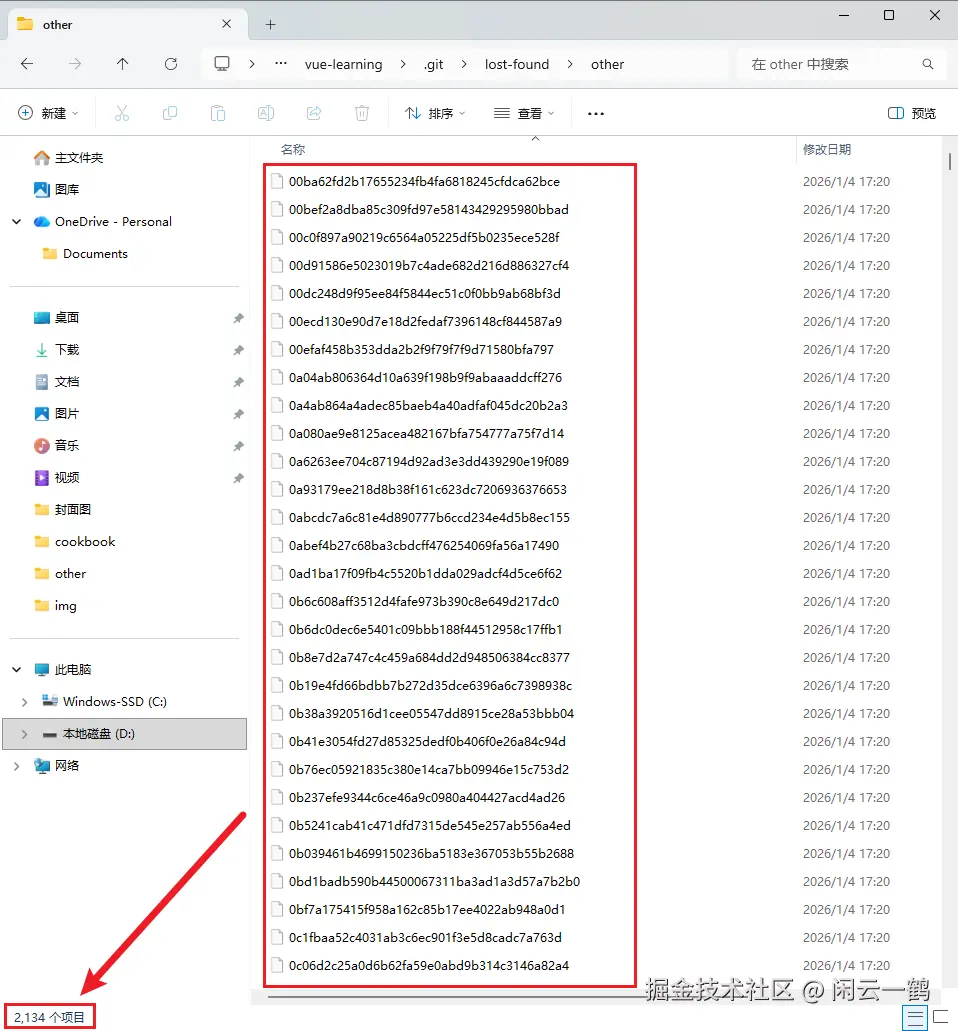Click the Cut scissors icon
The width and height of the screenshot is (958, 1031).
(122, 113)
